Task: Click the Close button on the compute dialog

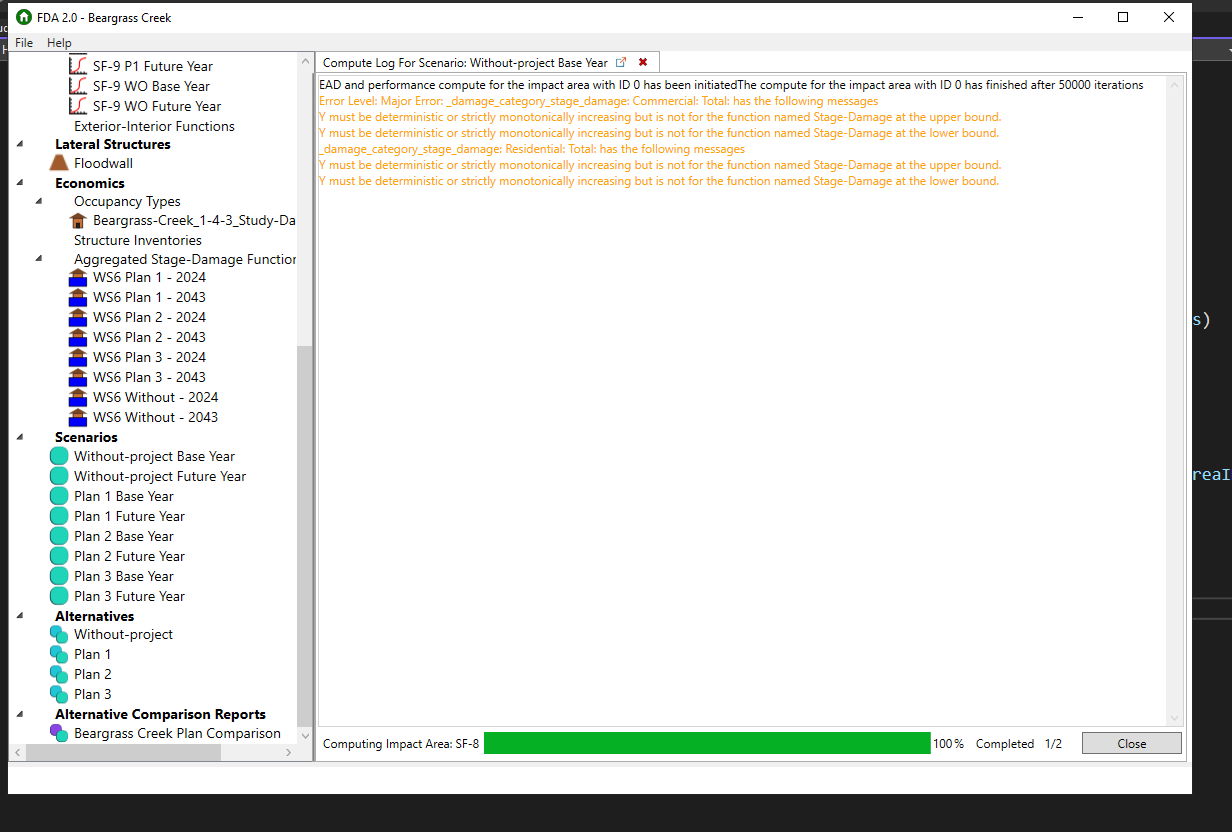Action: coord(1131,743)
